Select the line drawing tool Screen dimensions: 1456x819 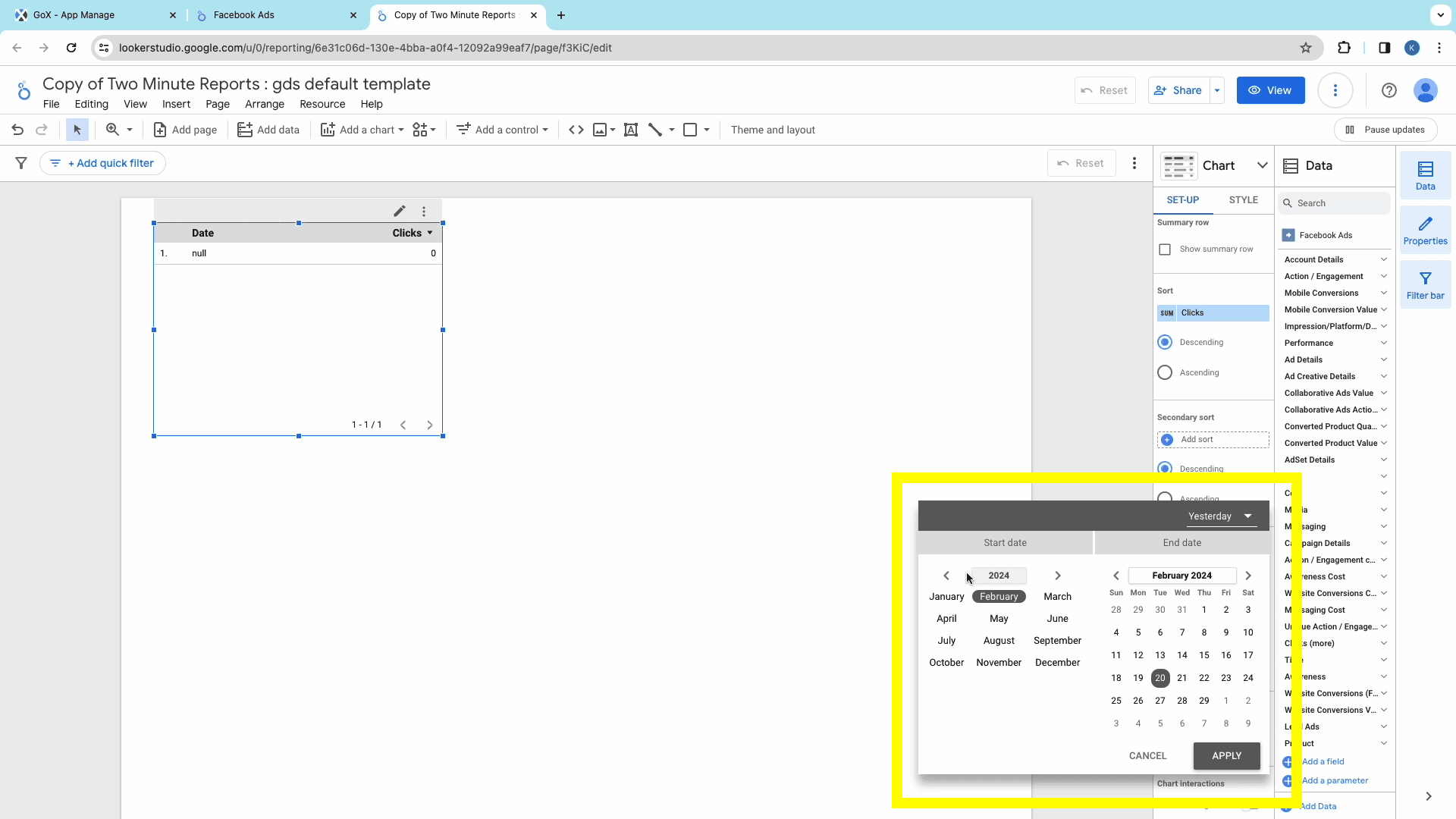[x=655, y=130]
